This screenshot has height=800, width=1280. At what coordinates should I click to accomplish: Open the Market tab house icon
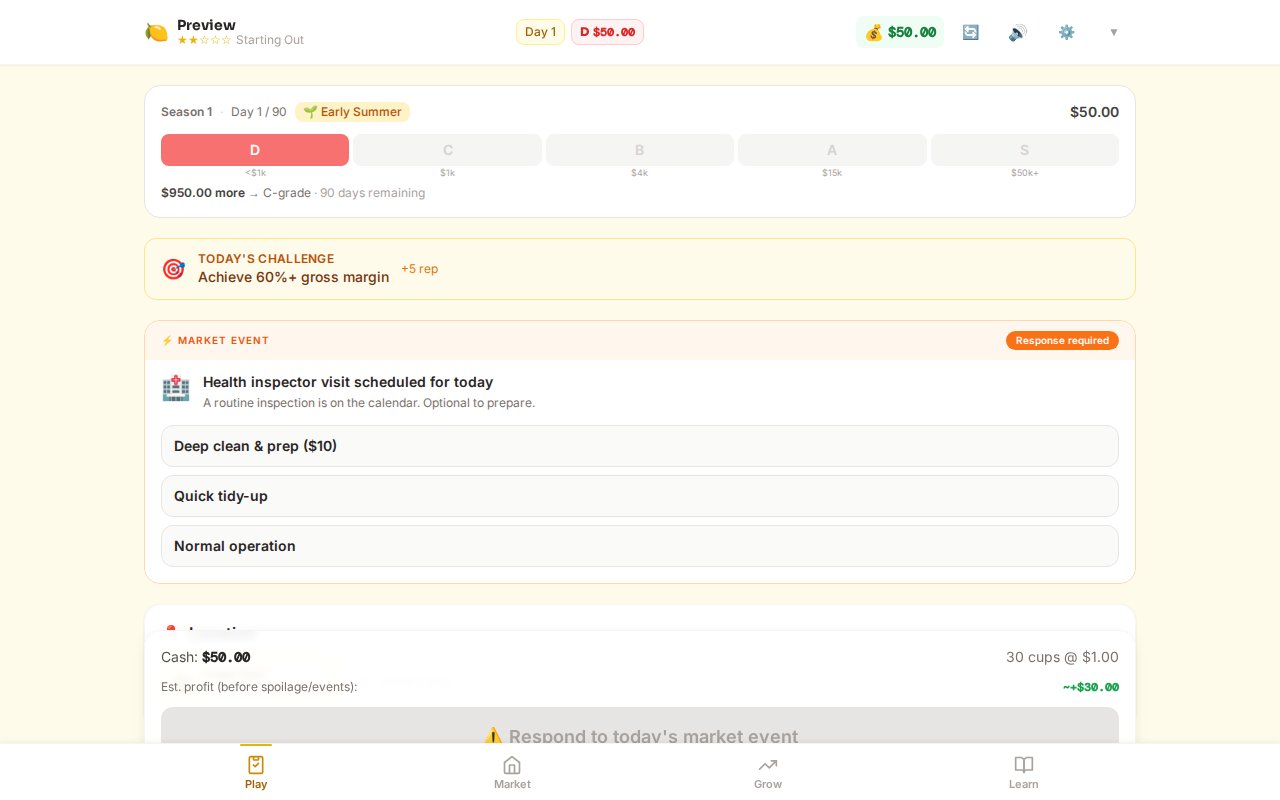512,765
